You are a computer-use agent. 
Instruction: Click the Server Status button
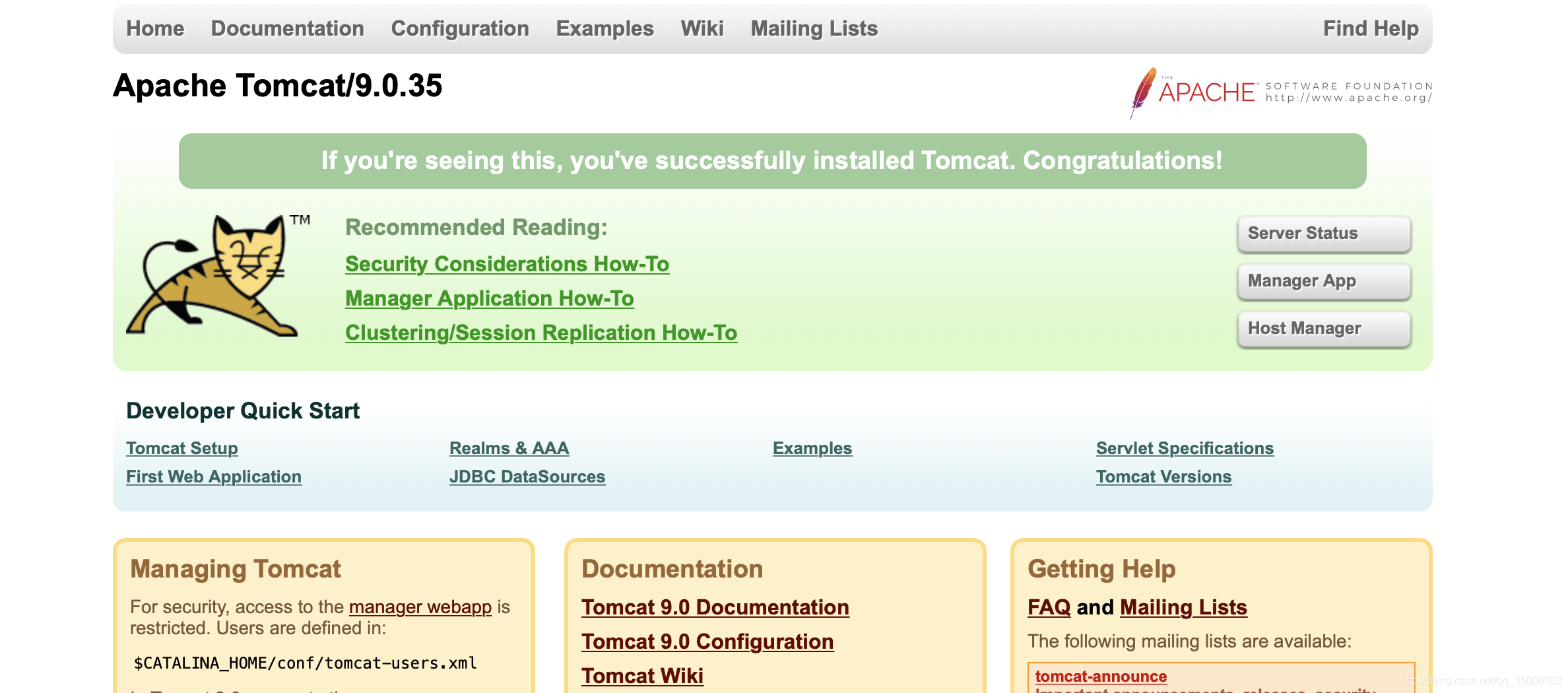pos(1324,234)
